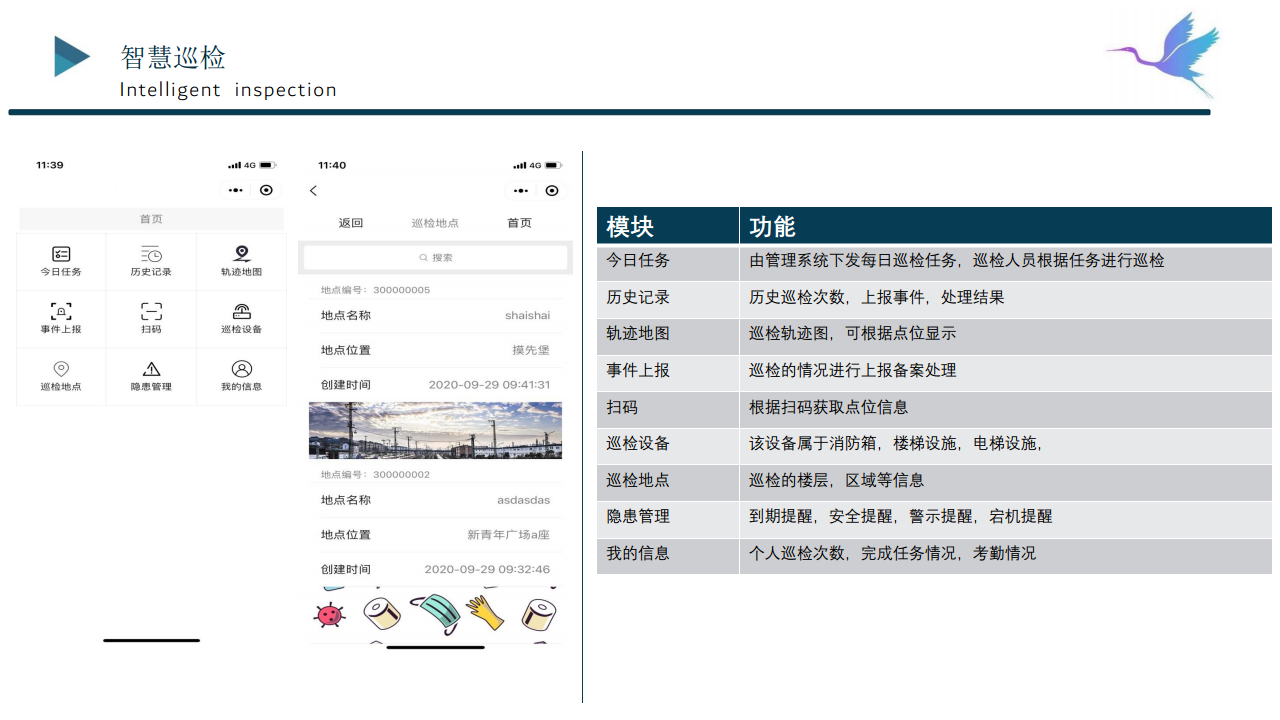Open the 巡检设备 device icon
Screen dimensions: 1280x720
click(241, 311)
